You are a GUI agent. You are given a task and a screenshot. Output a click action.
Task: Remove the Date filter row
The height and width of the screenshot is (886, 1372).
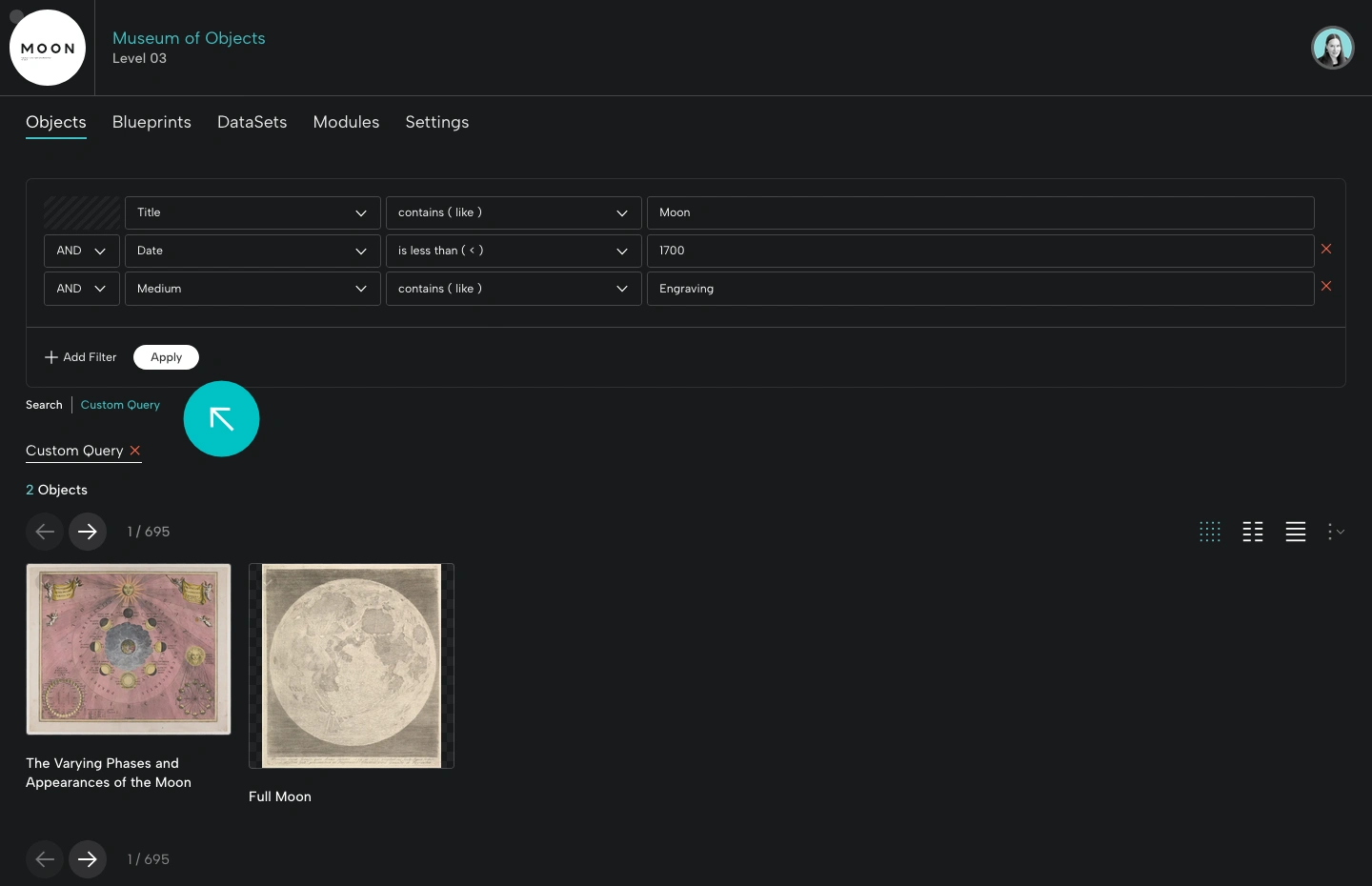1325,250
